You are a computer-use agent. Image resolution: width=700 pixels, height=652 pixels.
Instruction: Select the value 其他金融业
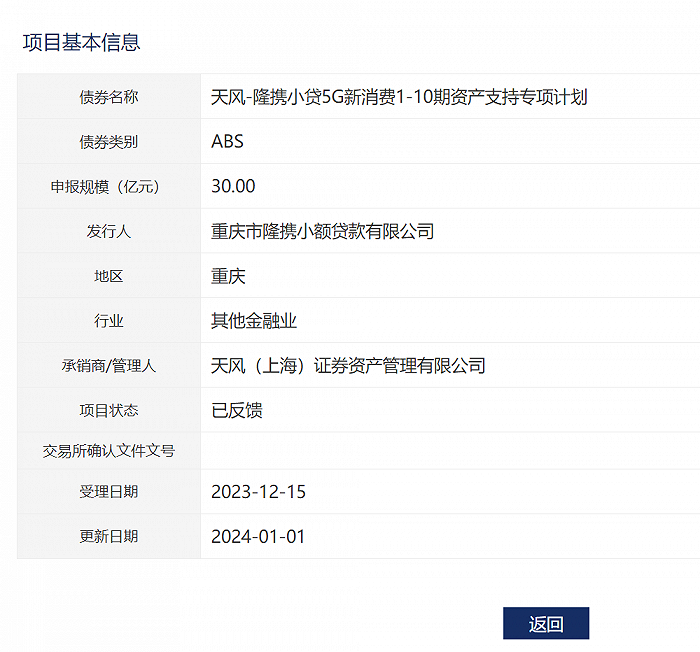[254, 320]
